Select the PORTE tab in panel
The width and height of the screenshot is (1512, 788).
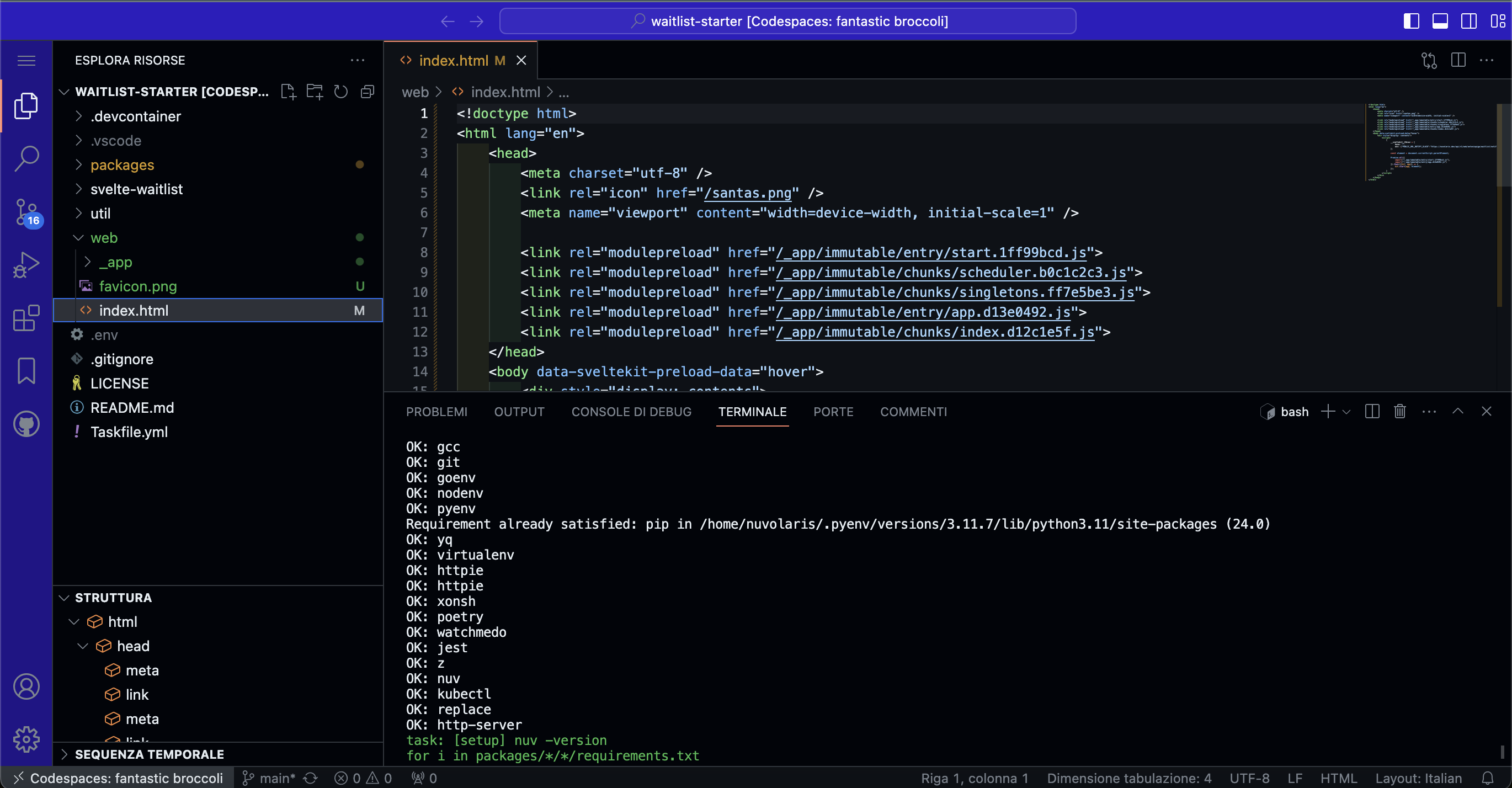coord(833,412)
